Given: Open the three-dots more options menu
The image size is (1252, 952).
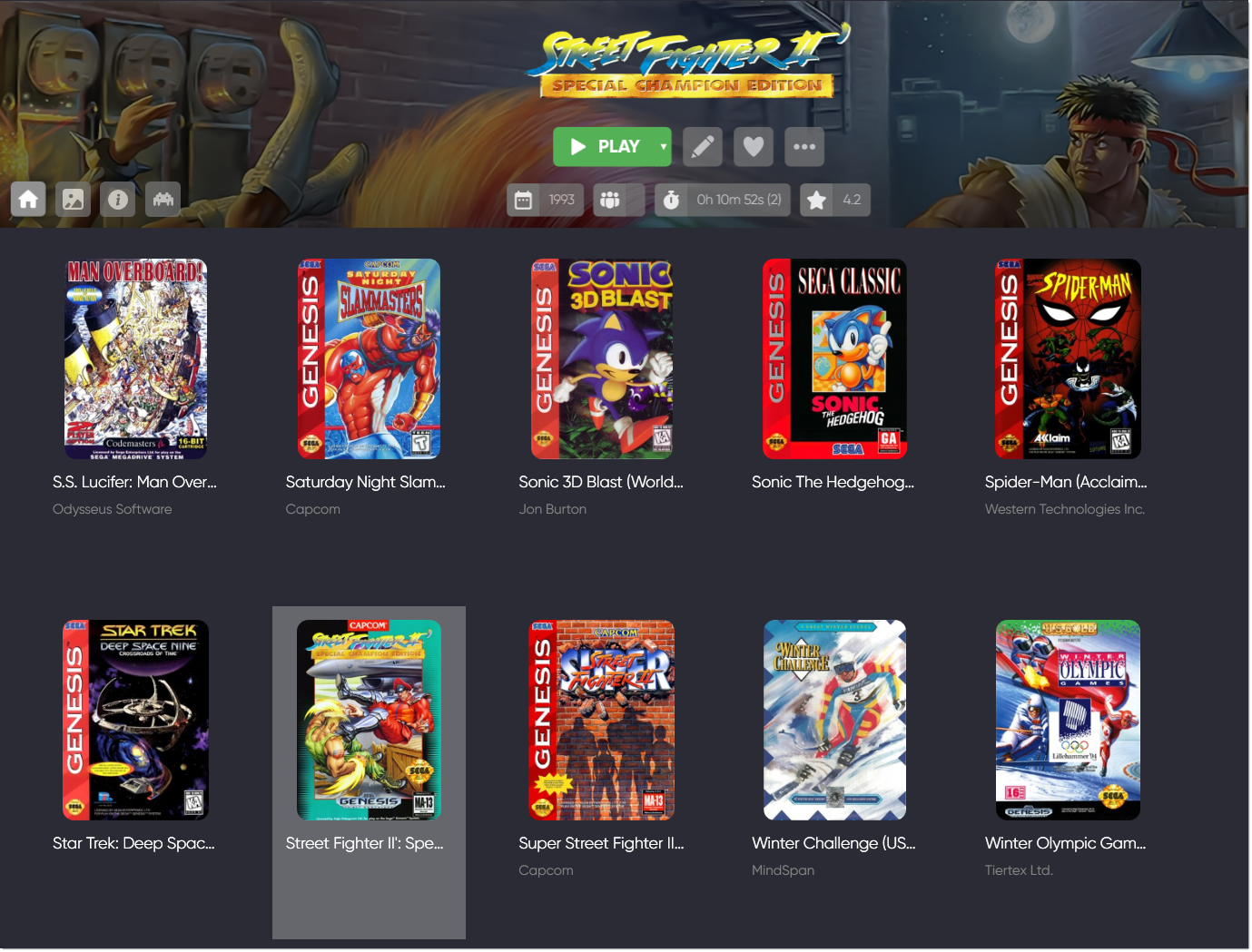Looking at the screenshot, I should click(x=804, y=146).
